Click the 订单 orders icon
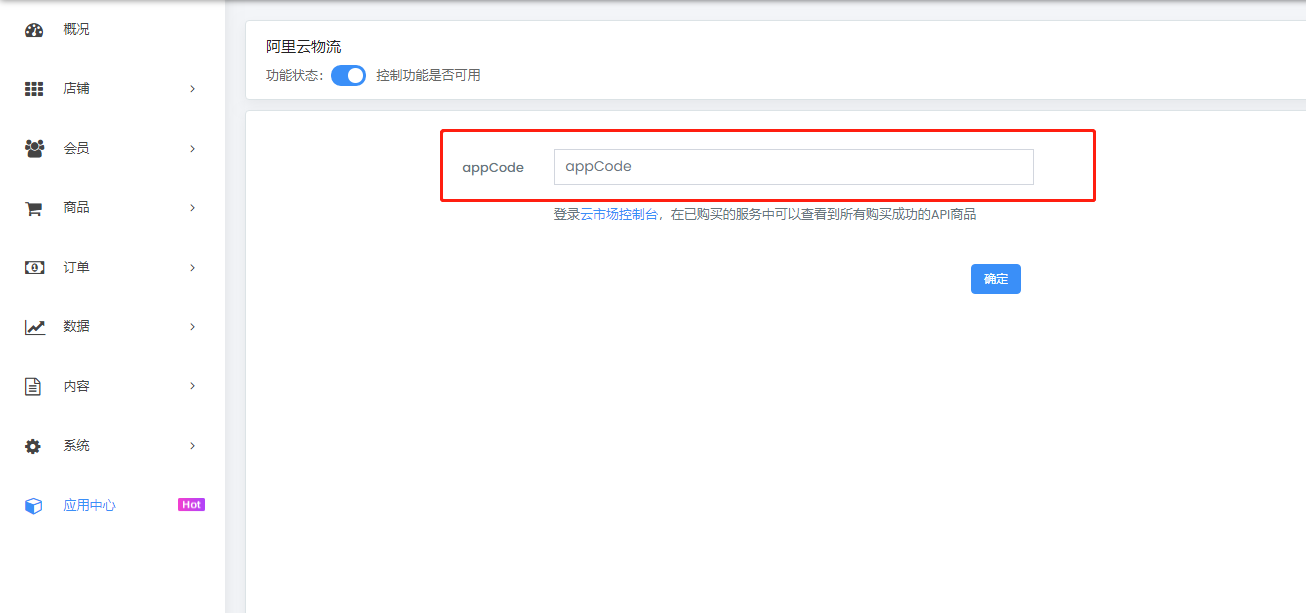This screenshot has height=613, width=1306. 34,267
